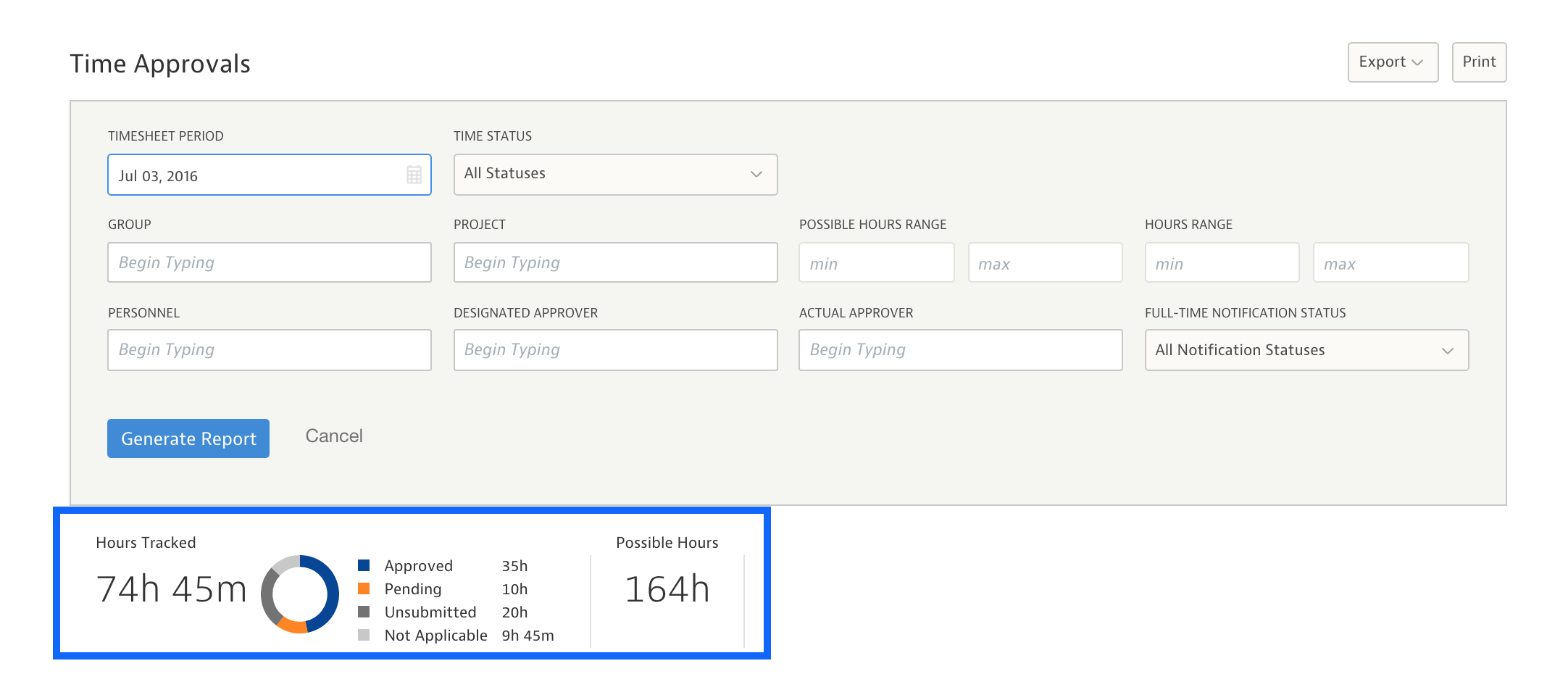Click the Jul 03, 2016 date field
The width and height of the screenshot is (1568, 674).
[x=254, y=175]
